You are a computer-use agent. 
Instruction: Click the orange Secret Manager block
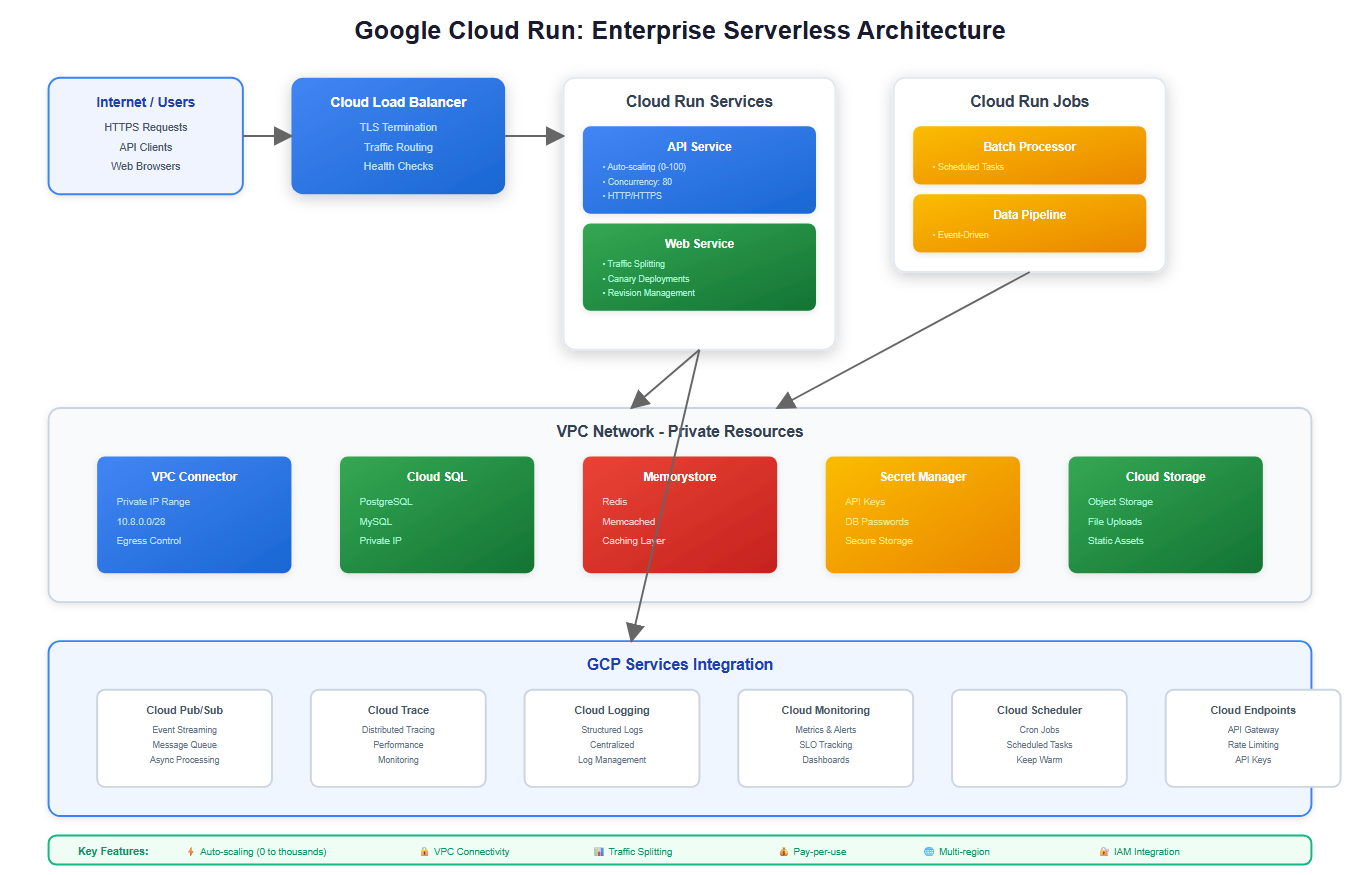pyautogui.click(x=922, y=515)
